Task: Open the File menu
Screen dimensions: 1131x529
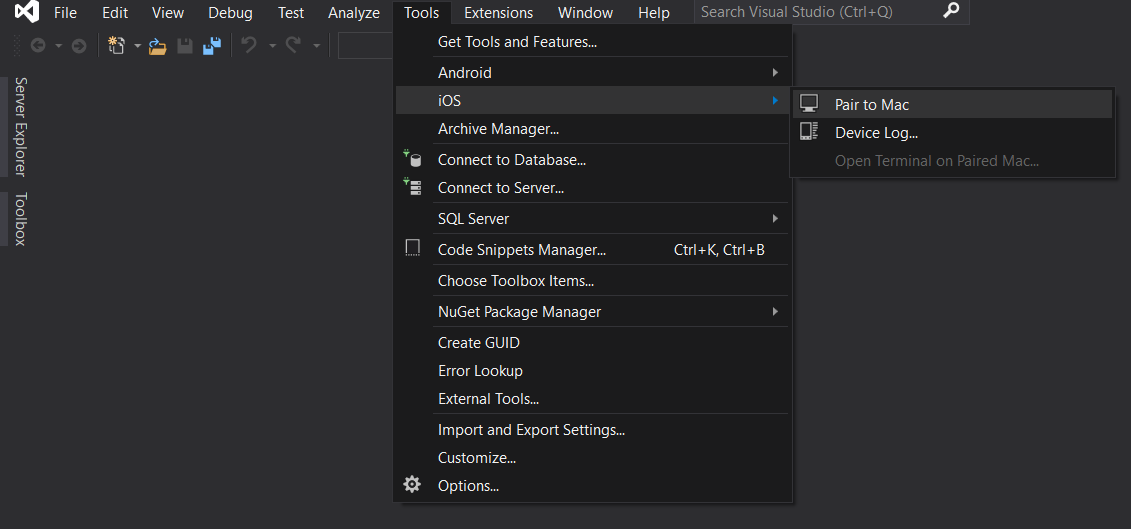Action: click(65, 13)
